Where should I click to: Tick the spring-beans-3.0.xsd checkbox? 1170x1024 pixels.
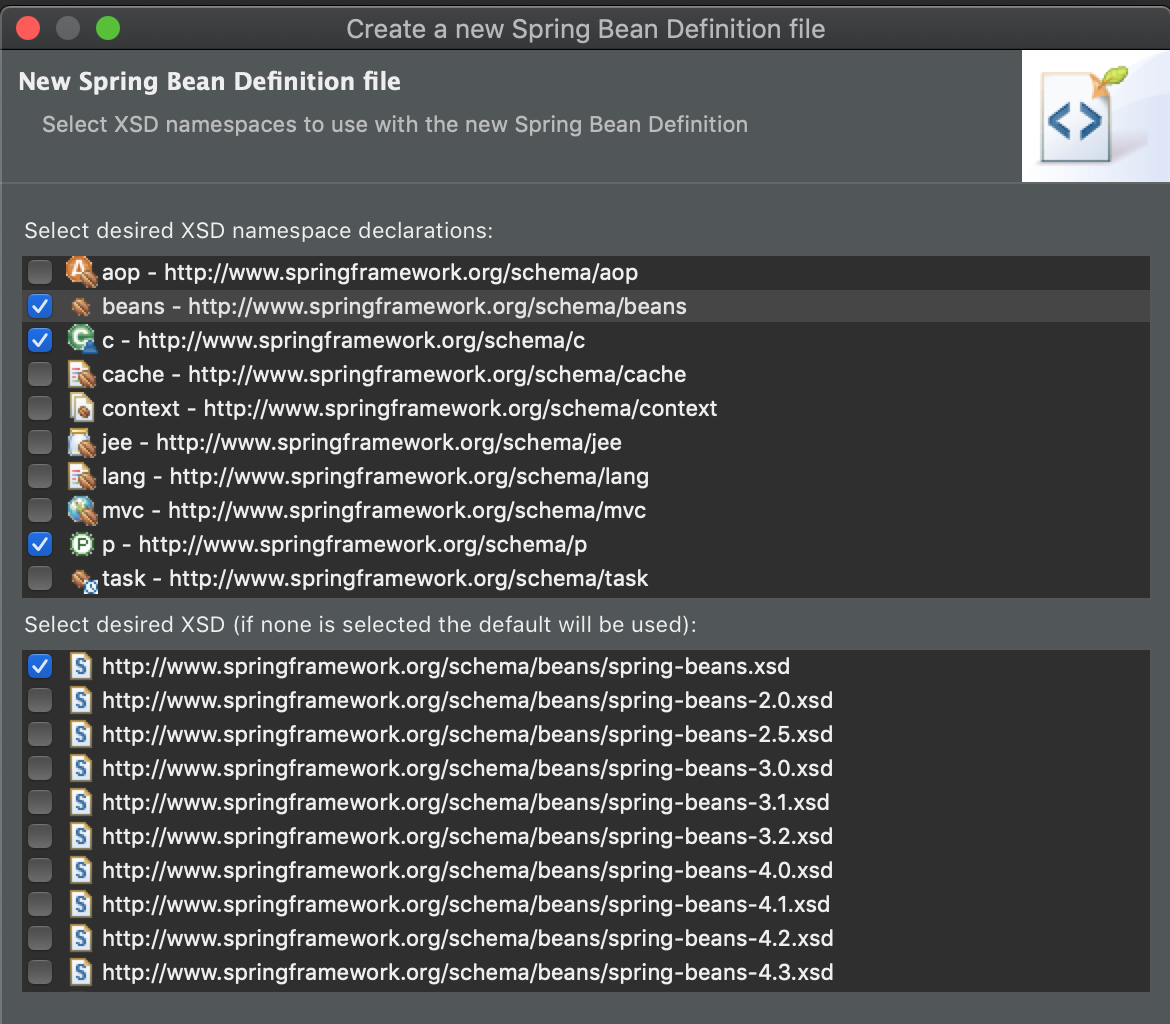(x=40, y=768)
